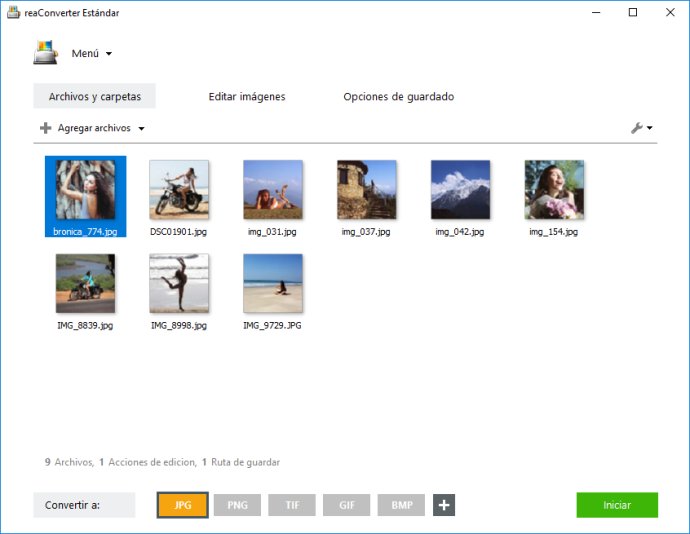
Task: Click Agregar archivos label
Action: click(x=94, y=128)
